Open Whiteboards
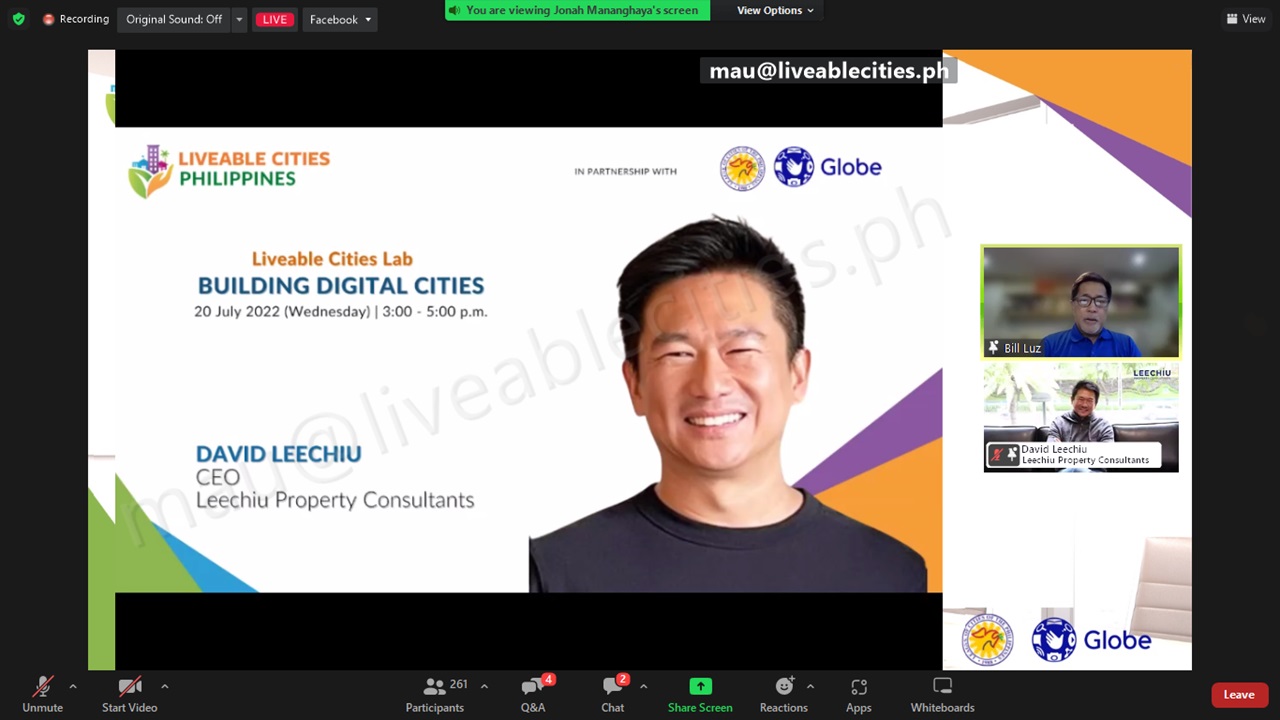The width and height of the screenshot is (1280, 720). click(x=942, y=694)
